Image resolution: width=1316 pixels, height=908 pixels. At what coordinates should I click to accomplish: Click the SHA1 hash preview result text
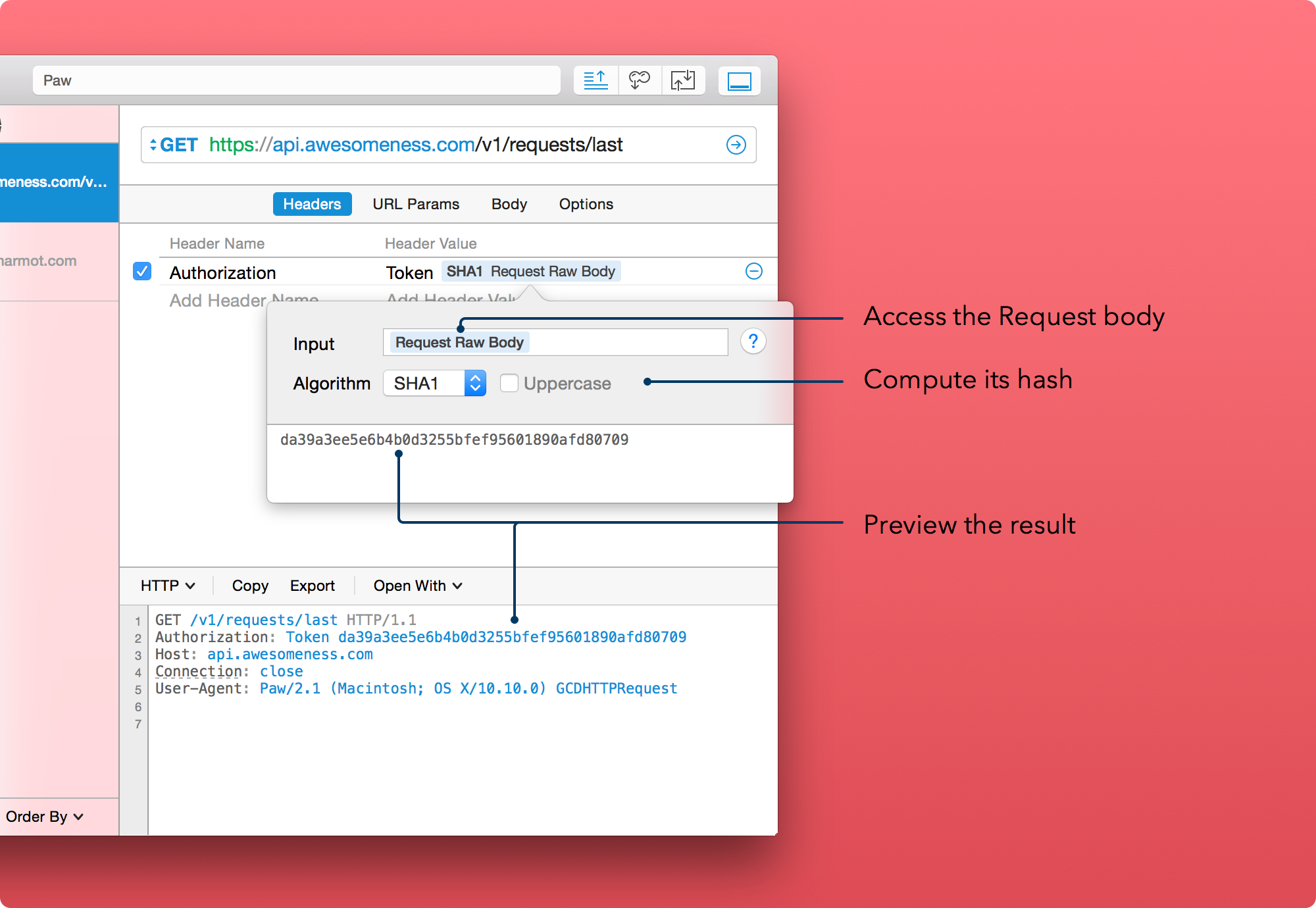tap(454, 440)
